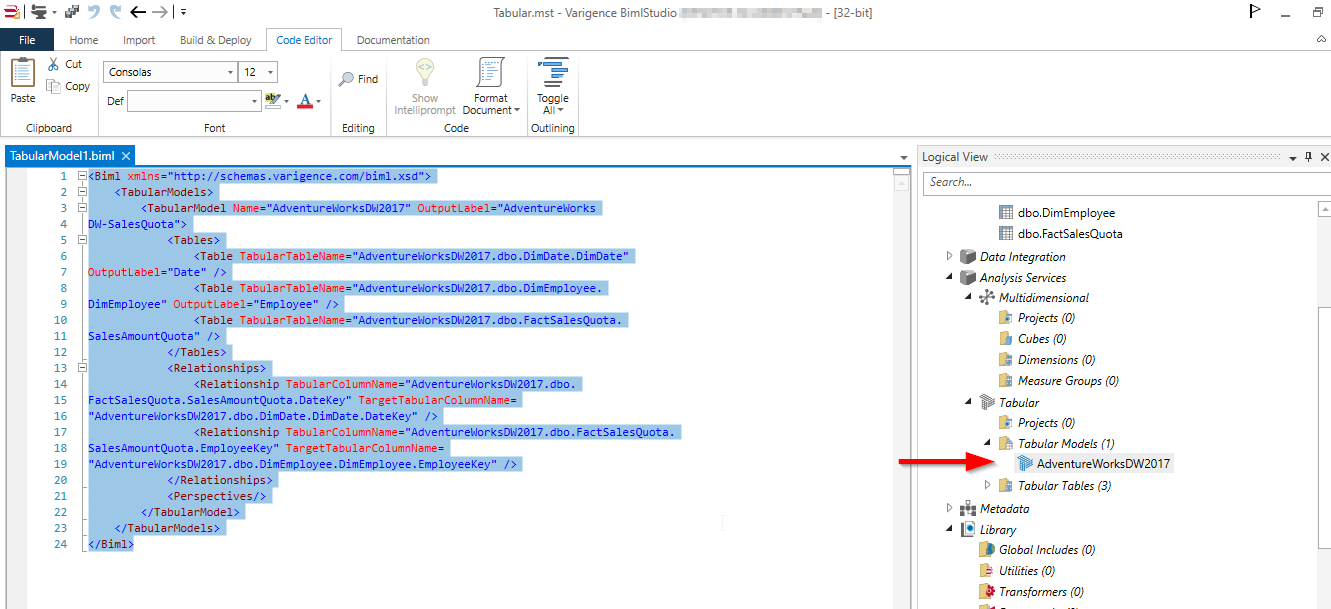Collapse the Biml root element on line 1
This screenshot has width=1331, height=609.
coord(81,176)
